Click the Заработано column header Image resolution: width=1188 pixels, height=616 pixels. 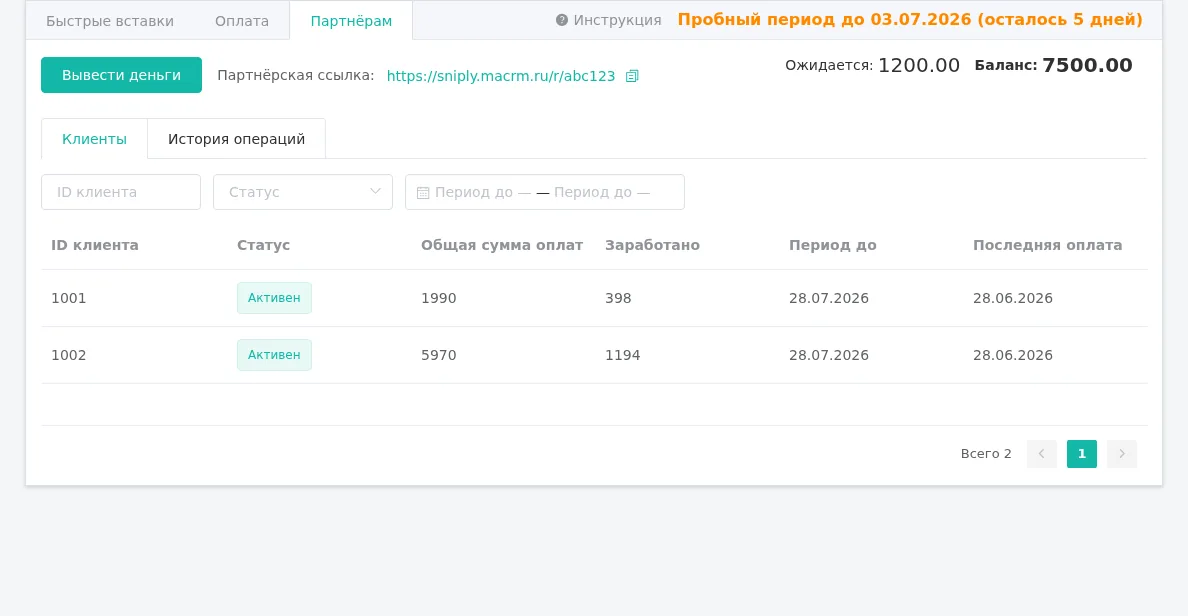[652, 245]
